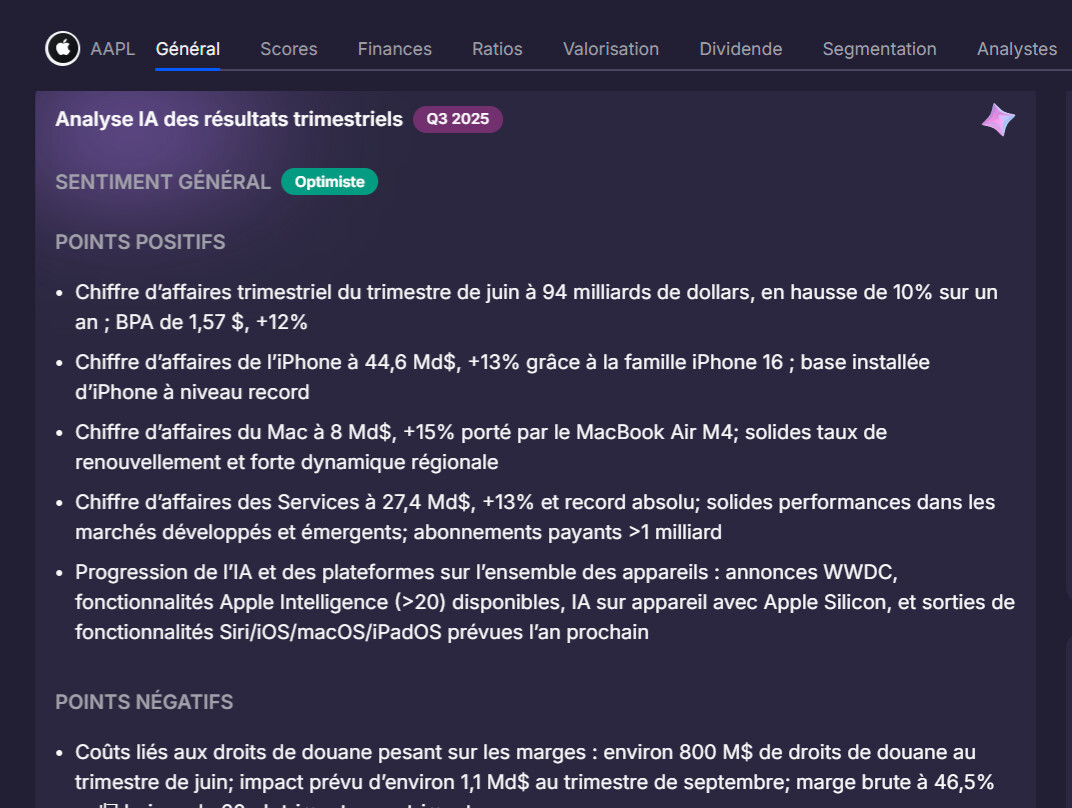1072x808 pixels.
Task: Open the Q3 2025 quarter selector
Action: coord(457,118)
